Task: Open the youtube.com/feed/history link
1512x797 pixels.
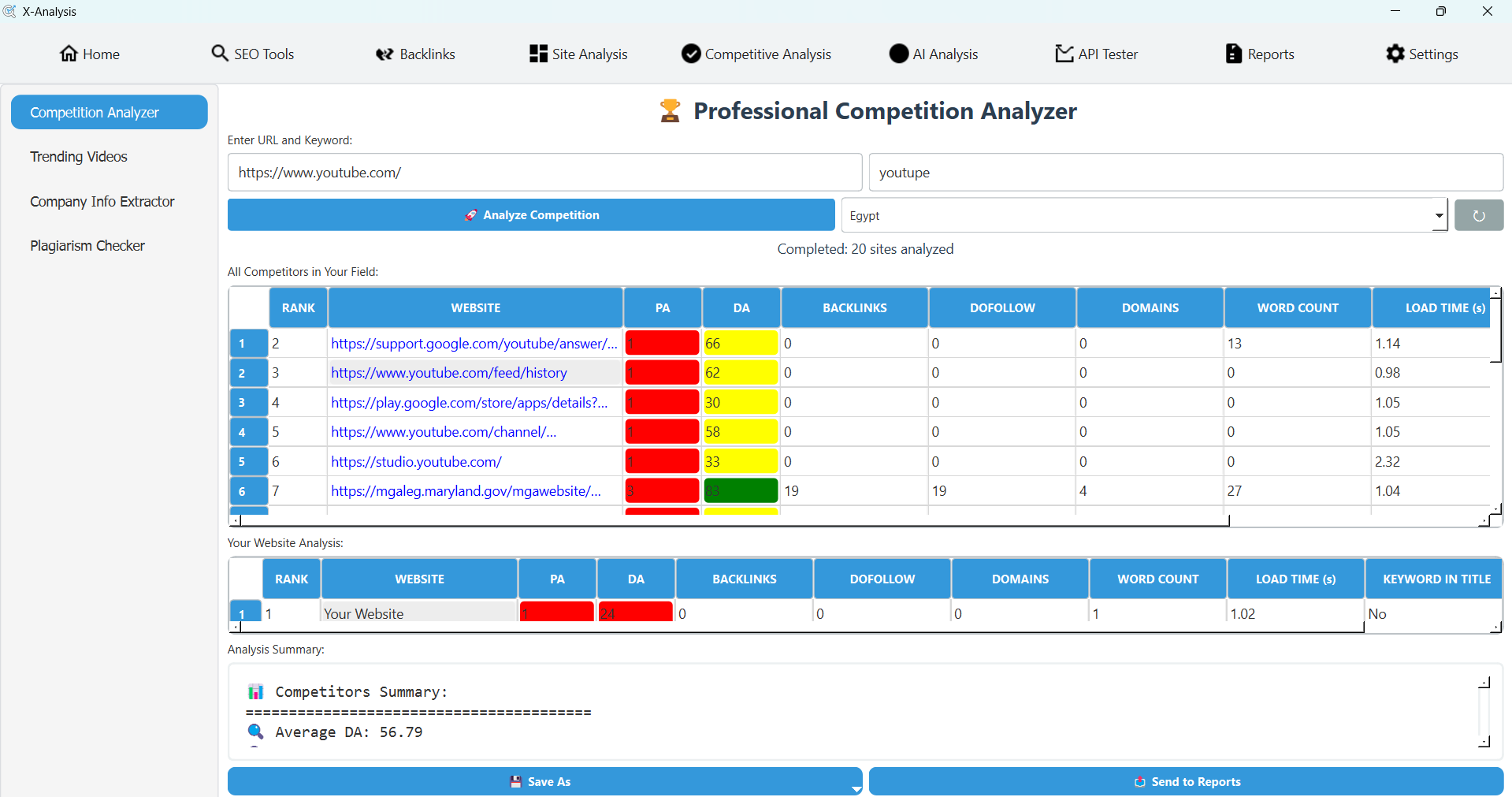Action: tap(449, 373)
